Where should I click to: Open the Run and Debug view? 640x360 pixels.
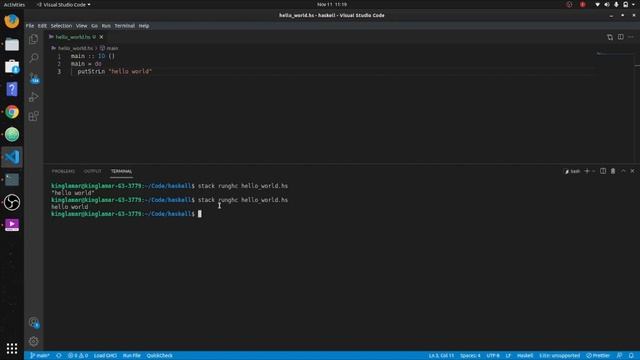(x=33, y=97)
